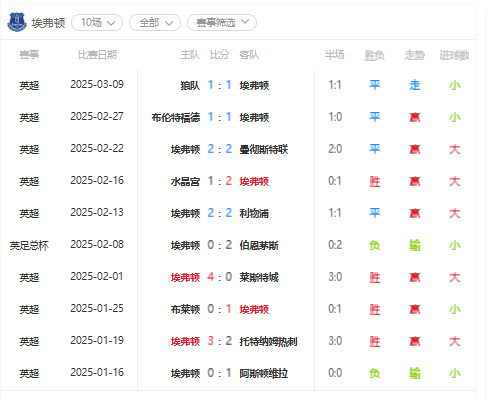Click the 2025-02-16 match date
Viewport: 487px width, 400px height.
pos(97,180)
